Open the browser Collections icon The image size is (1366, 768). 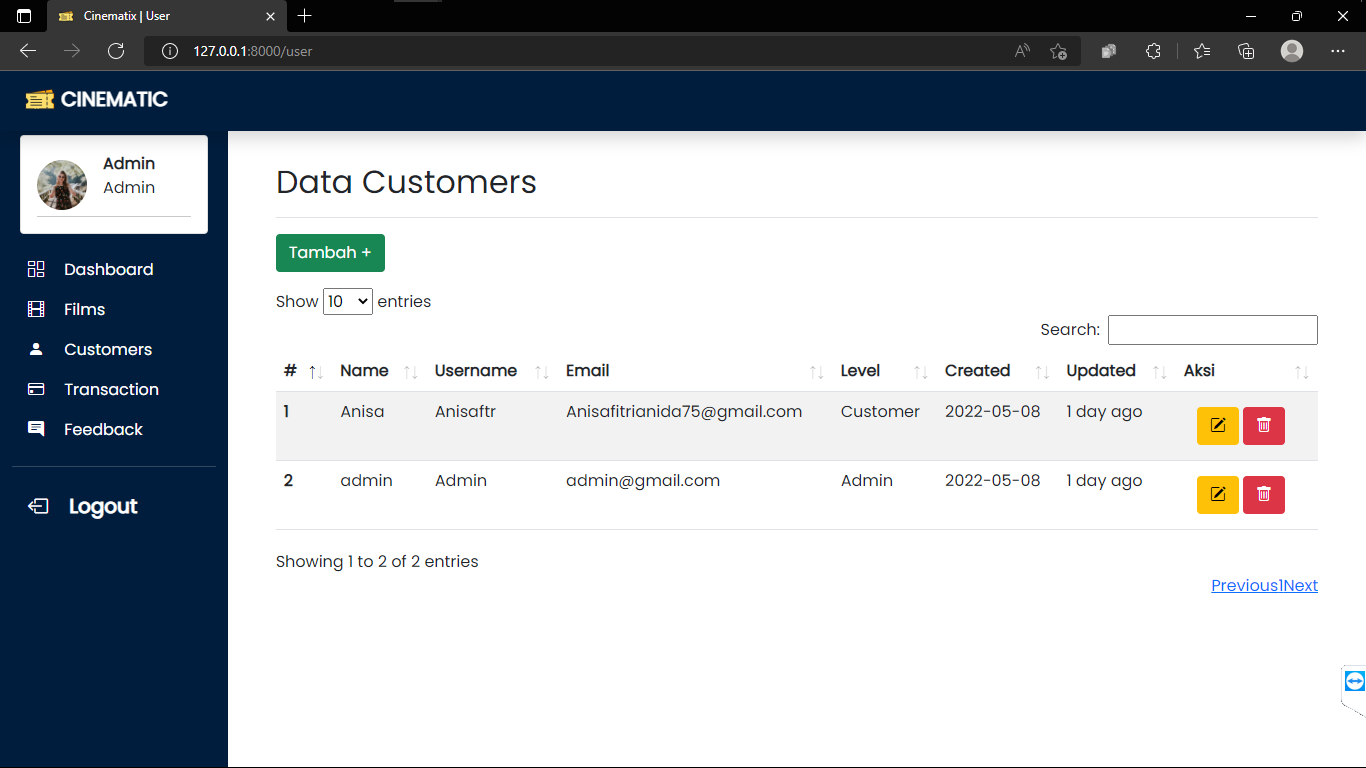(1246, 51)
